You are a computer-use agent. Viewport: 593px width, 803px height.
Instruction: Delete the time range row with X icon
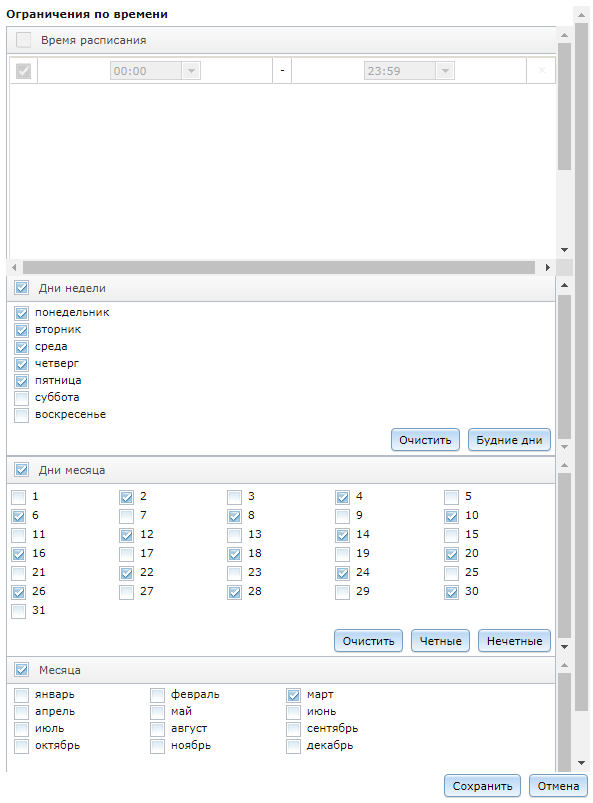pos(542,70)
